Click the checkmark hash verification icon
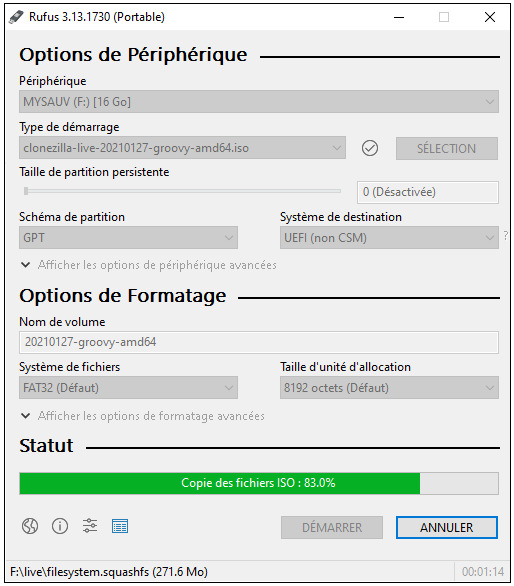 coord(370,148)
